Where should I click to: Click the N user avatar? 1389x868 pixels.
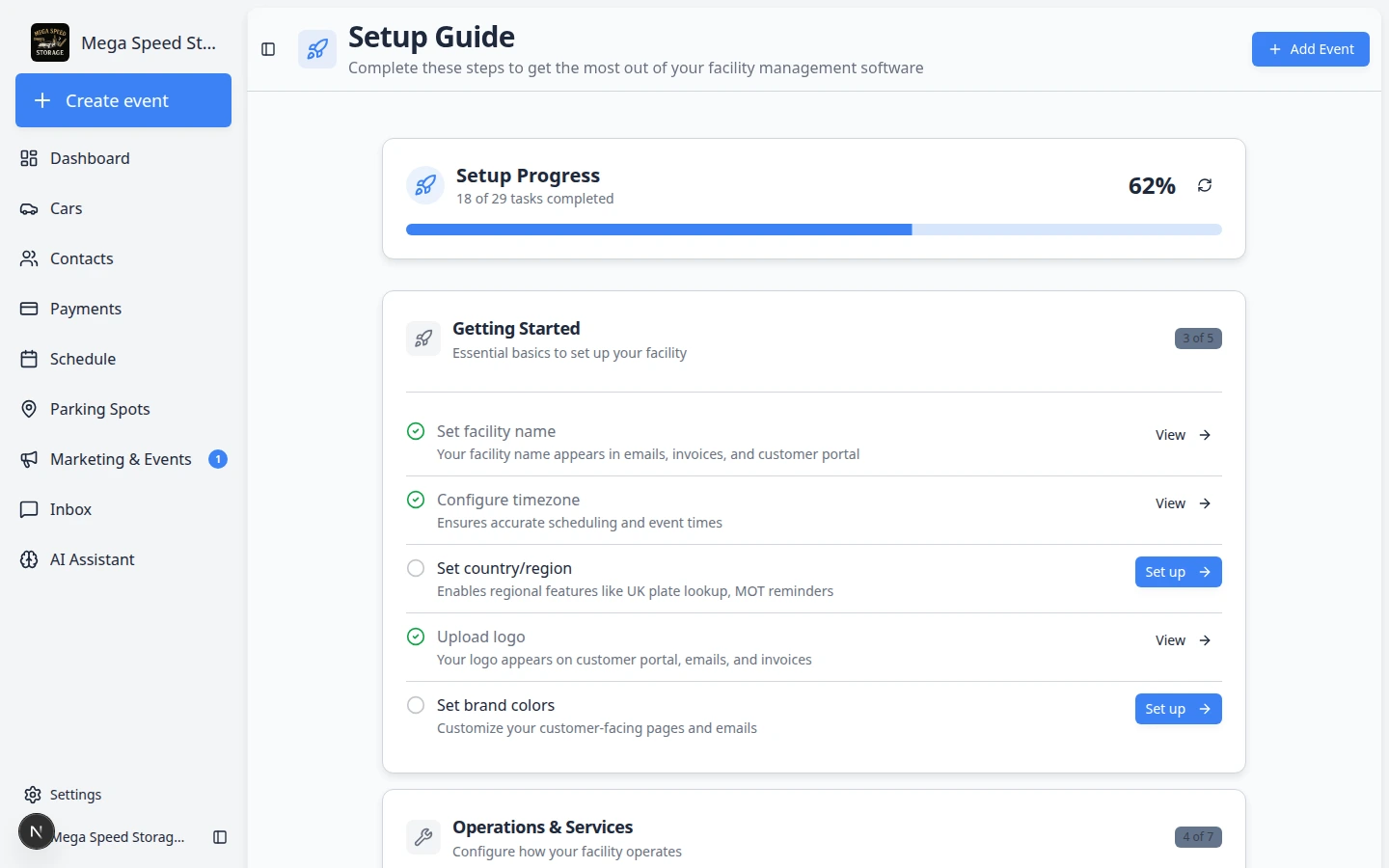37,831
